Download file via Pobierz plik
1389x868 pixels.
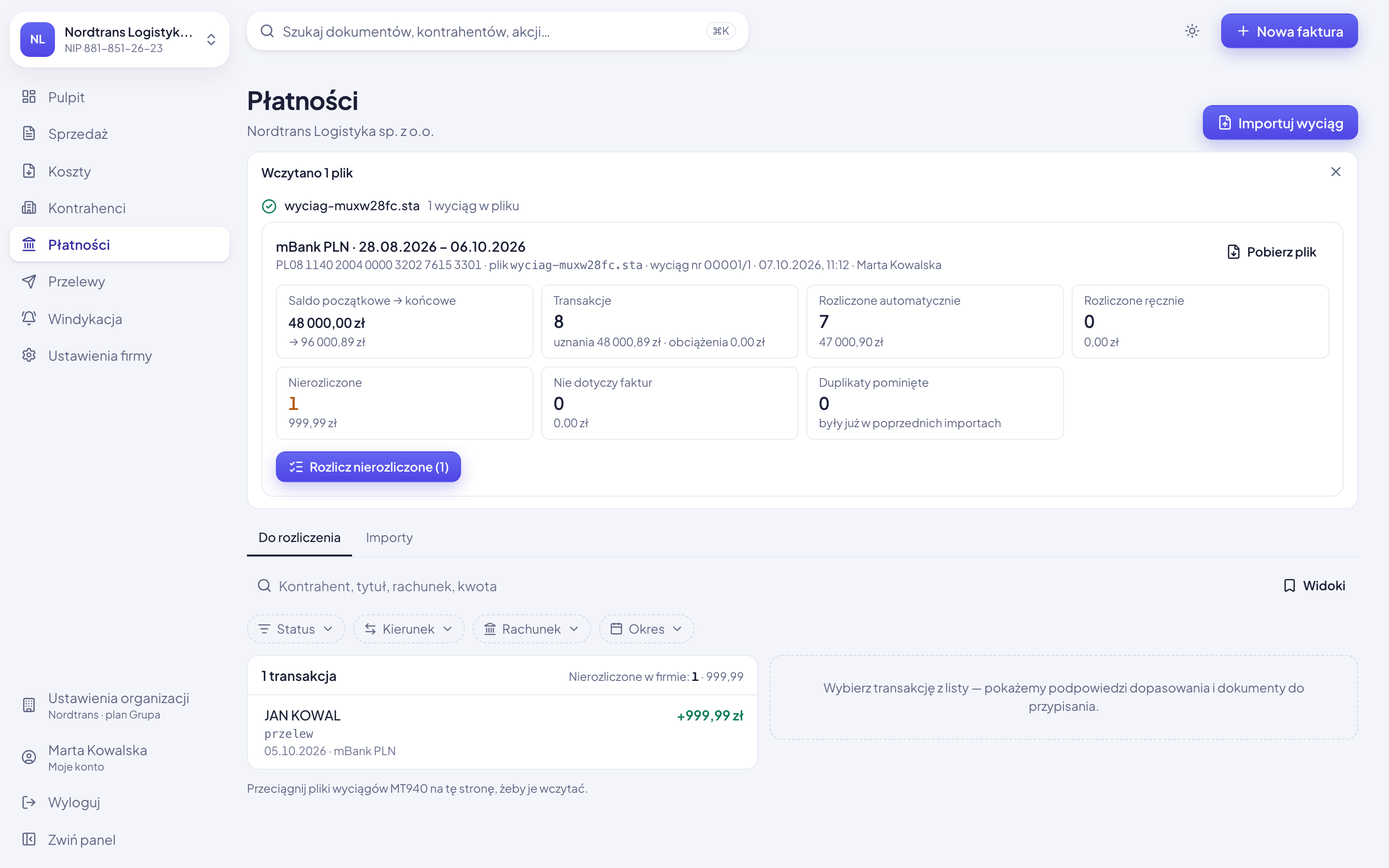pos(1271,252)
